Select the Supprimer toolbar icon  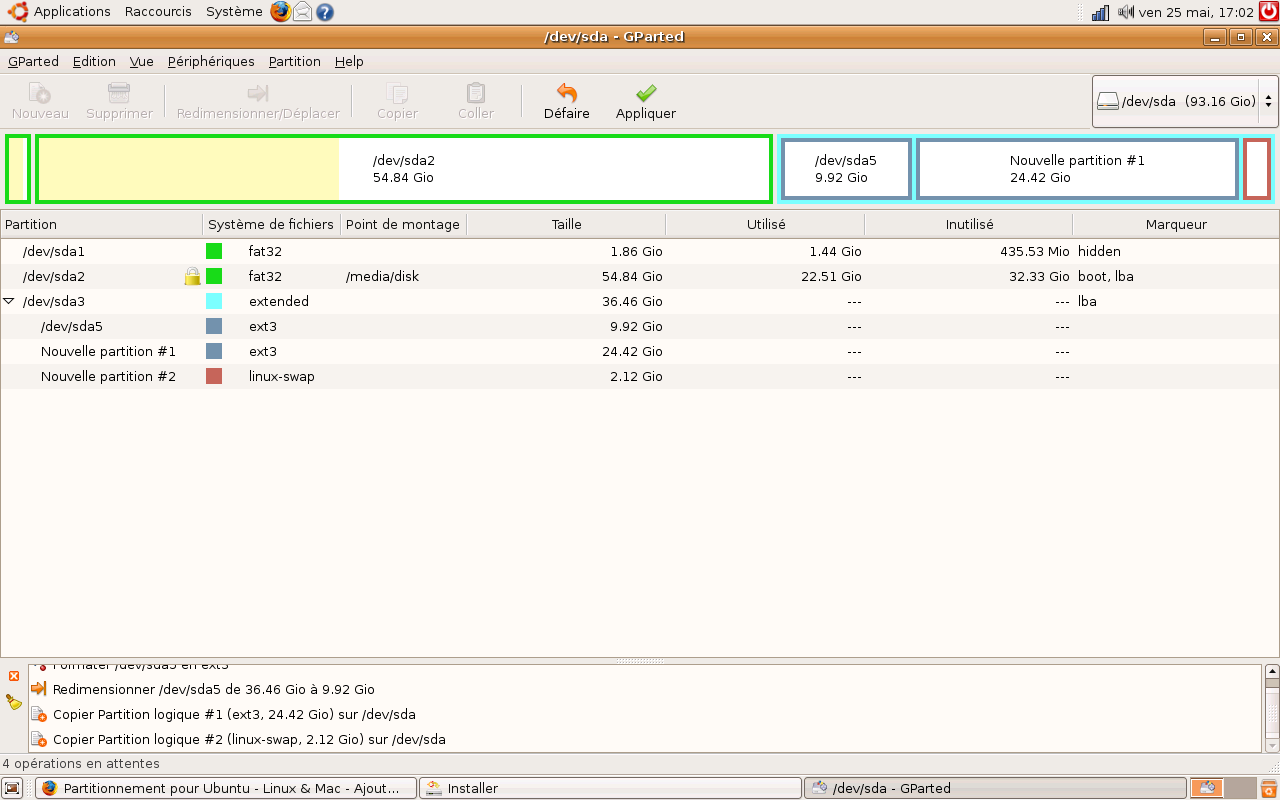118,100
